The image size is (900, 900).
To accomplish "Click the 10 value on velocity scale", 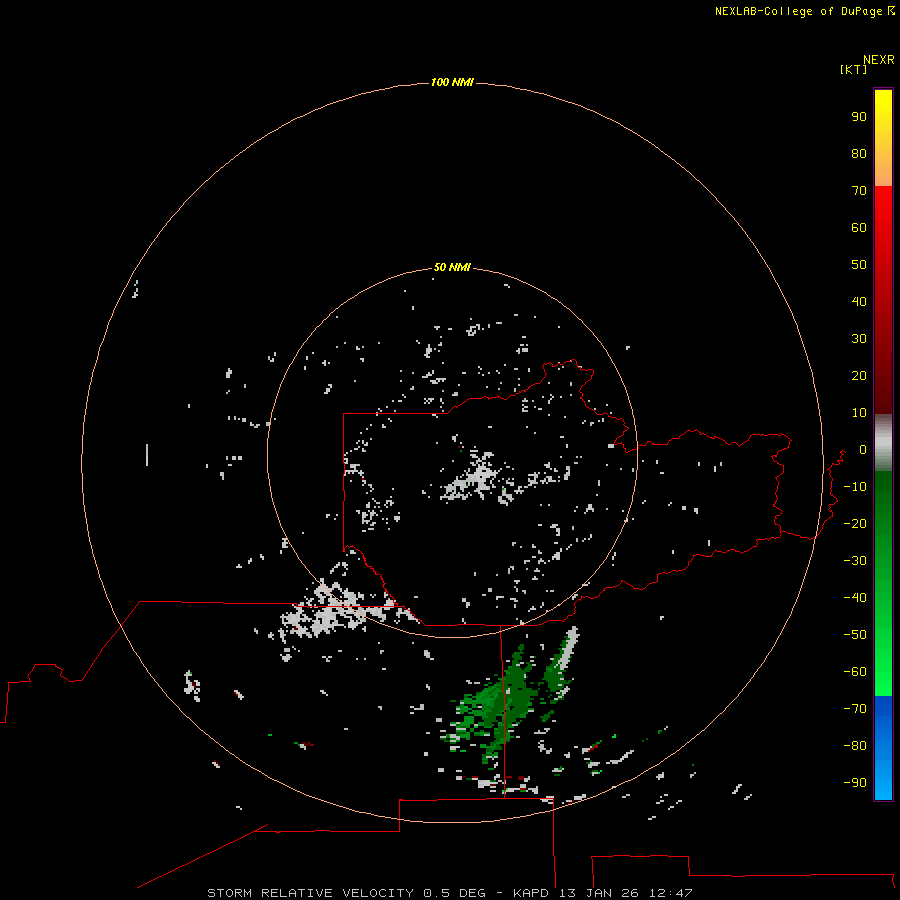I will (x=859, y=413).
